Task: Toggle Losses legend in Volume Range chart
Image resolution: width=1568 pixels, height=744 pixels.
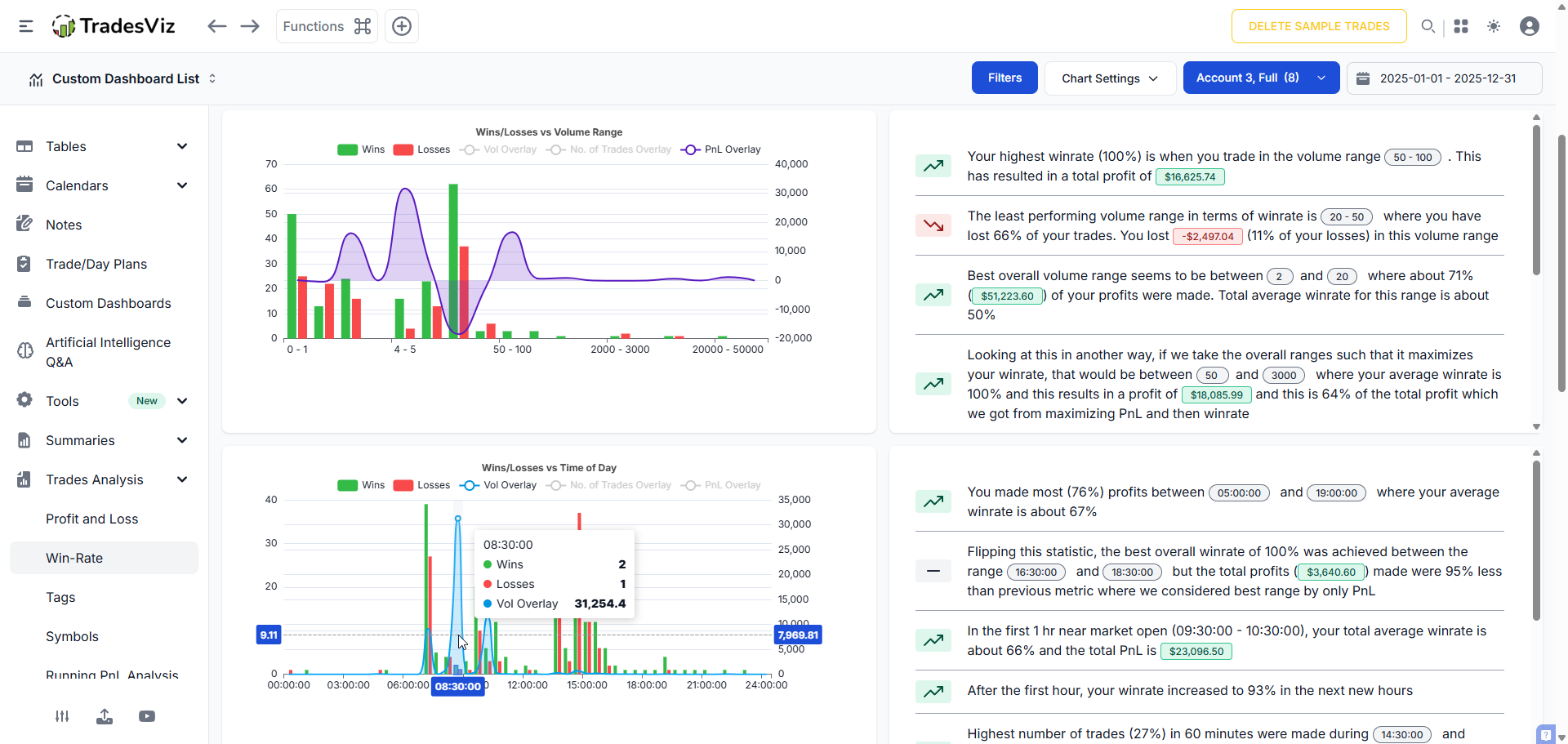Action: click(421, 149)
